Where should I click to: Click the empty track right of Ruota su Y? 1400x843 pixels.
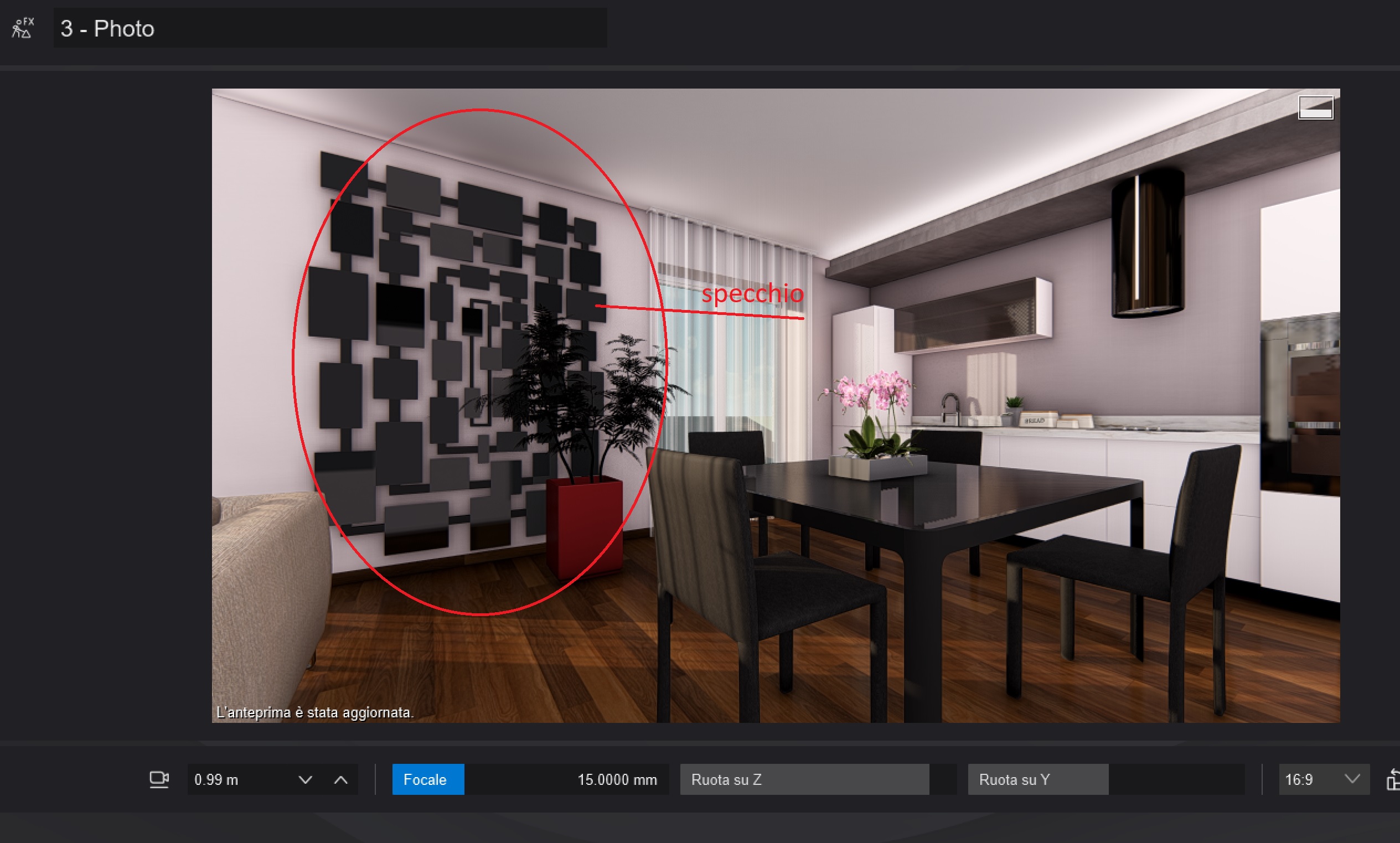[x=1176, y=779]
